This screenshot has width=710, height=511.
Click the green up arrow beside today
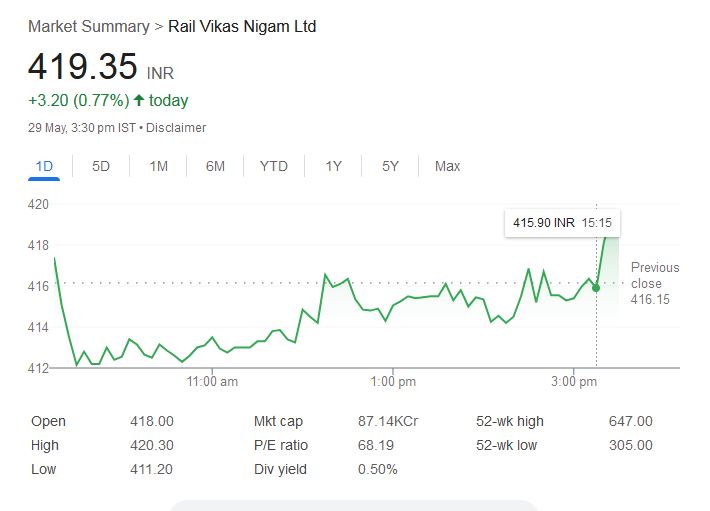click(138, 100)
